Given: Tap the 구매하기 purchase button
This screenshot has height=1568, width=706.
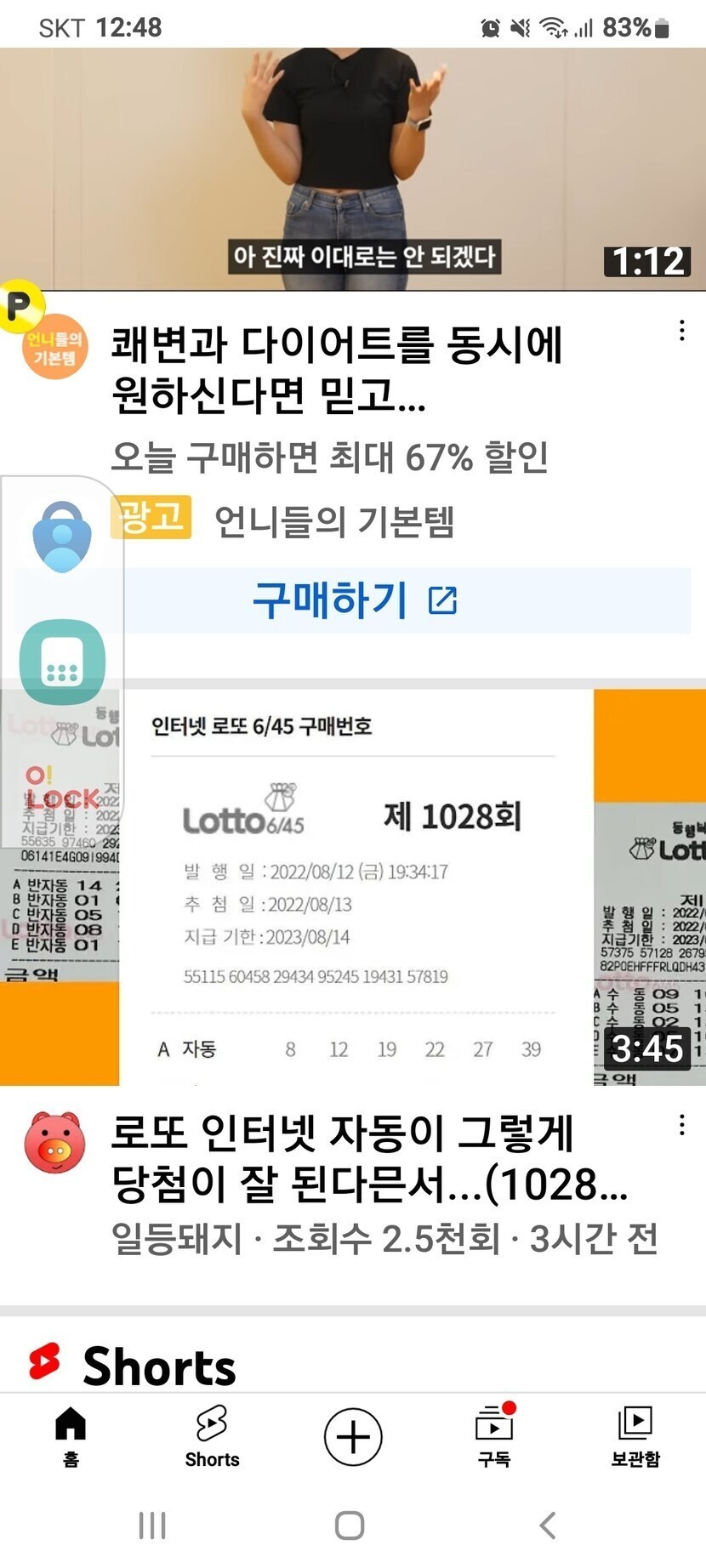Looking at the screenshot, I should 353,600.
